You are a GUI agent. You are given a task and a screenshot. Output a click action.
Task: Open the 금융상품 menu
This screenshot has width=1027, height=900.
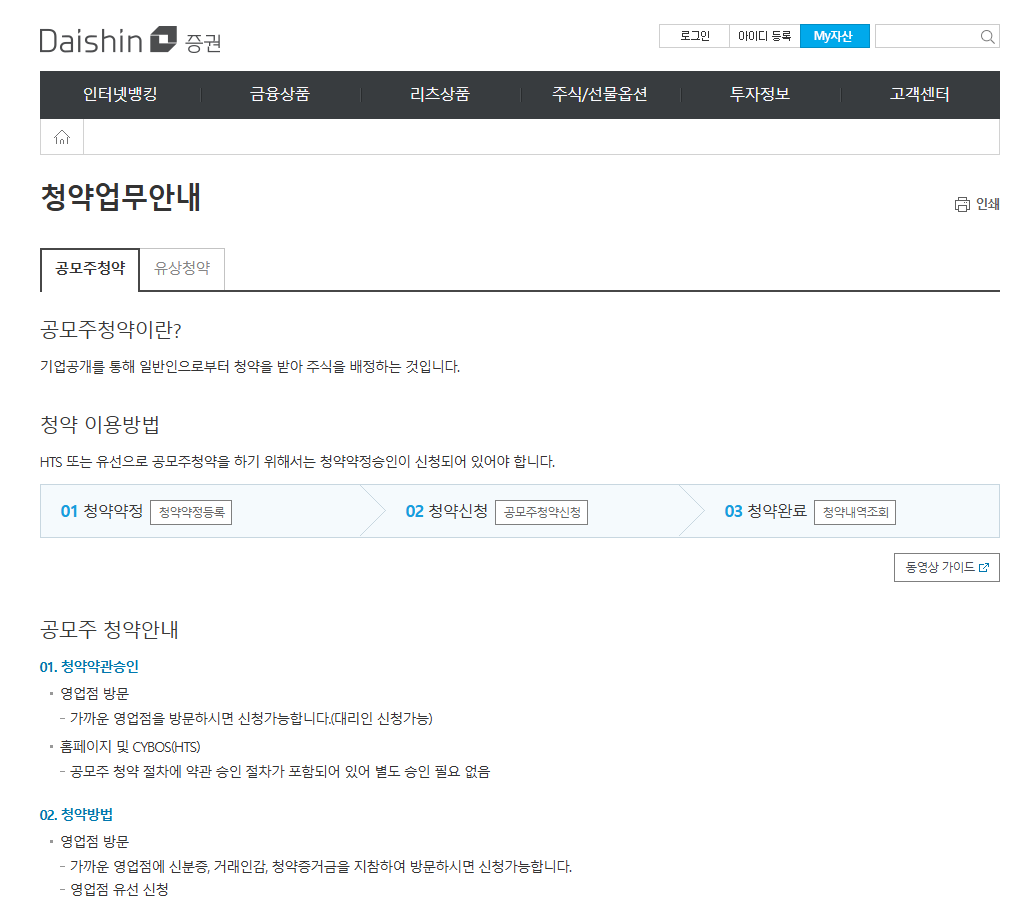280,95
